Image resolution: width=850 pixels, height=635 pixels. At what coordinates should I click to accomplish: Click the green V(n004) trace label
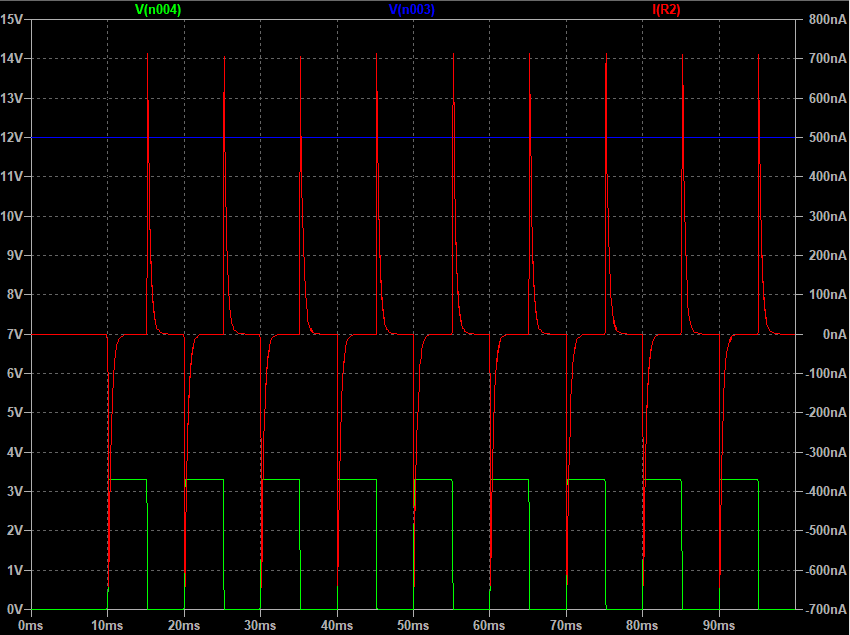[158, 9]
